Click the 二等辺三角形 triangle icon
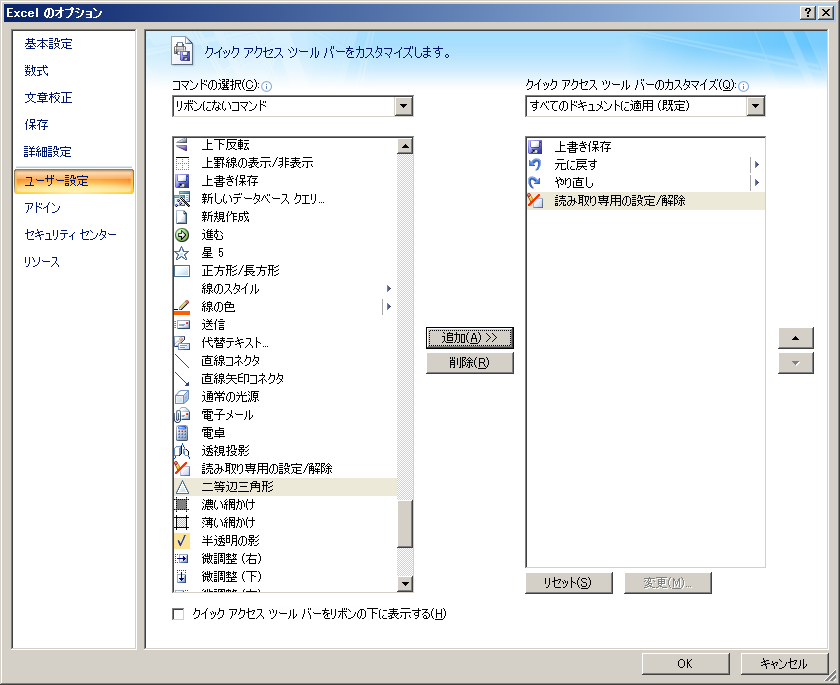This screenshot has width=840, height=685. click(x=182, y=487)
